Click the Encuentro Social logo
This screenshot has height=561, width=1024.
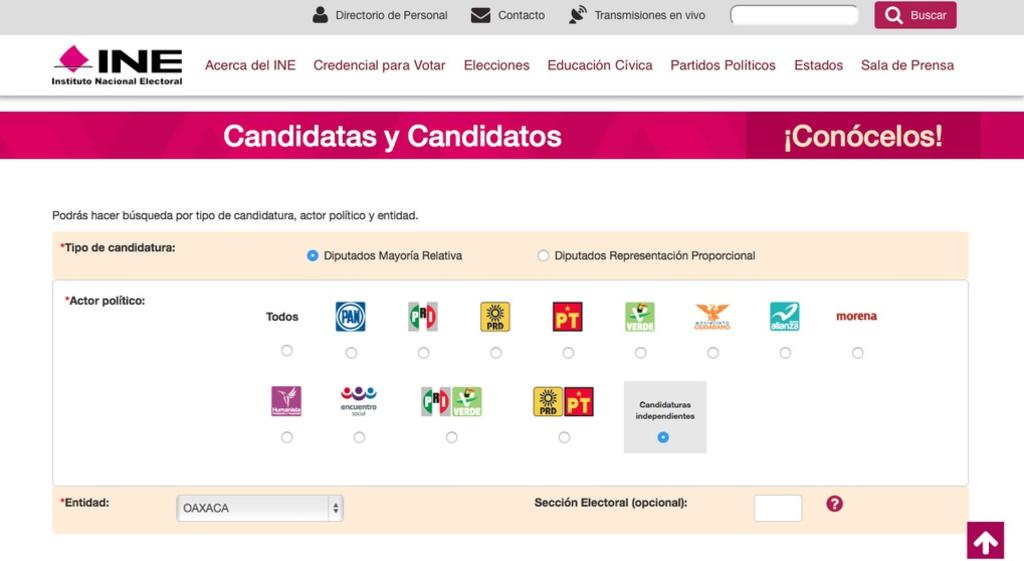pyautogui.click(x=359, y=401)
